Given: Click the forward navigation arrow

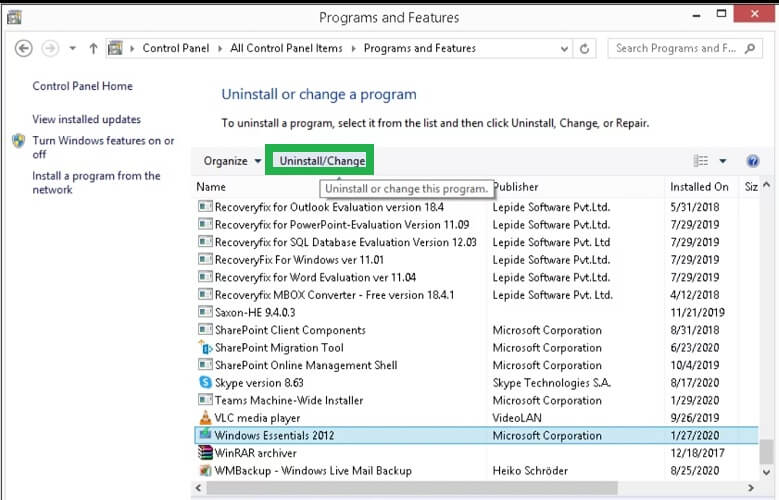Looking at the screenshot, I should 50,48.
